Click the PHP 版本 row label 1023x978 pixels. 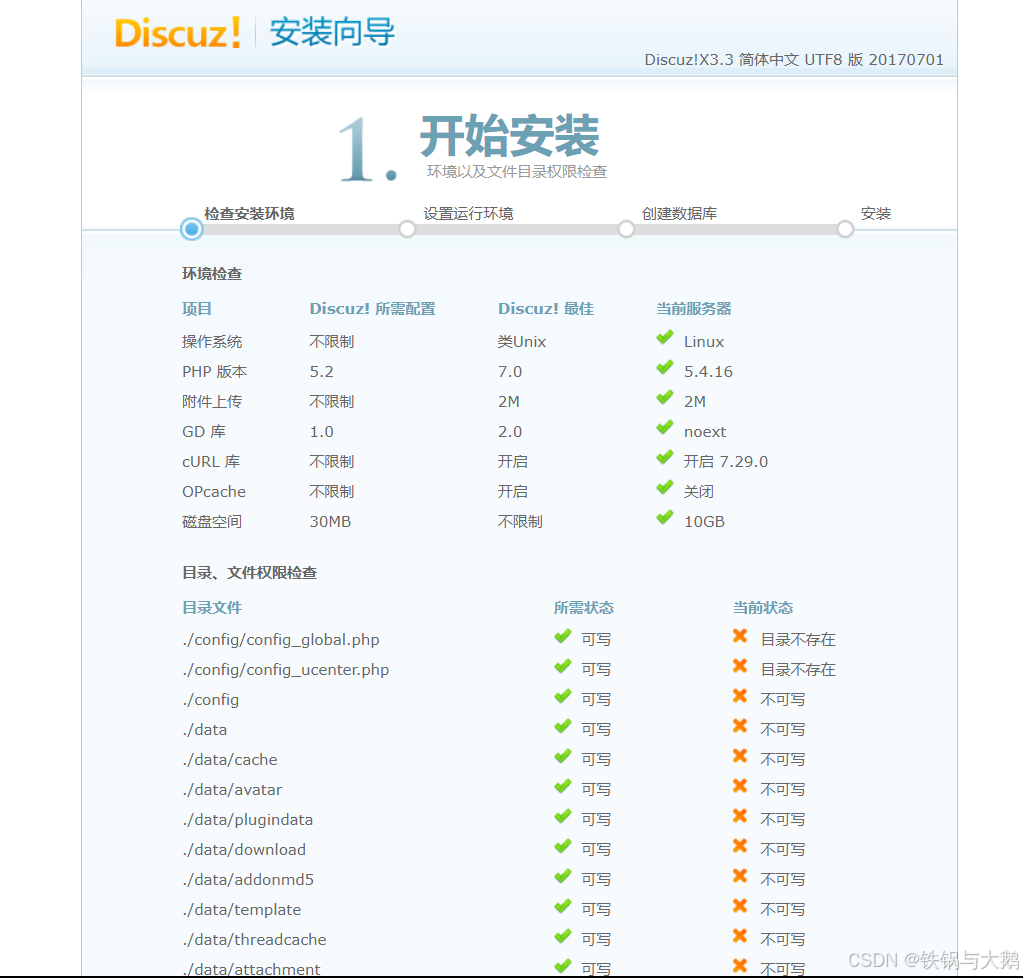[215, 372]
